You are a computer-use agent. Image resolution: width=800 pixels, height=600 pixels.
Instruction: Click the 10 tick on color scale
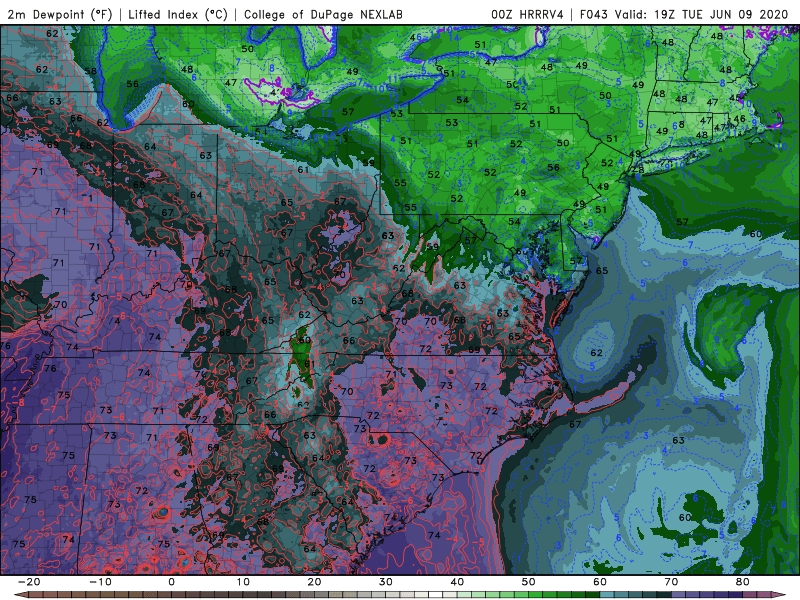[243, 582]
